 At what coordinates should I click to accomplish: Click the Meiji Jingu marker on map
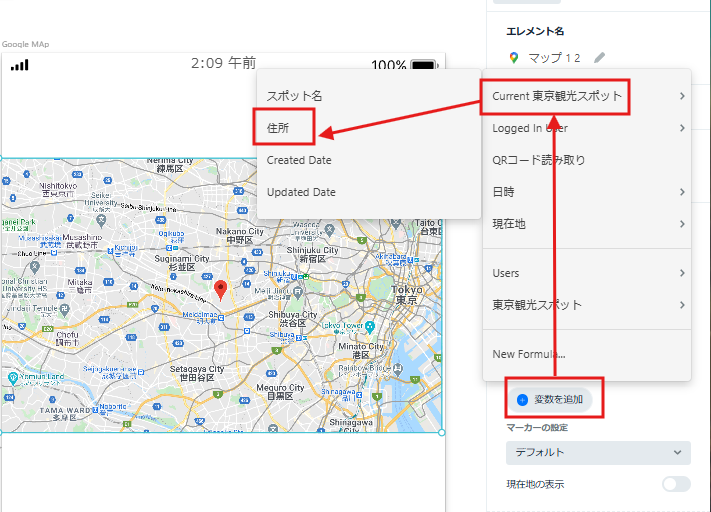(x=298, y=292)
